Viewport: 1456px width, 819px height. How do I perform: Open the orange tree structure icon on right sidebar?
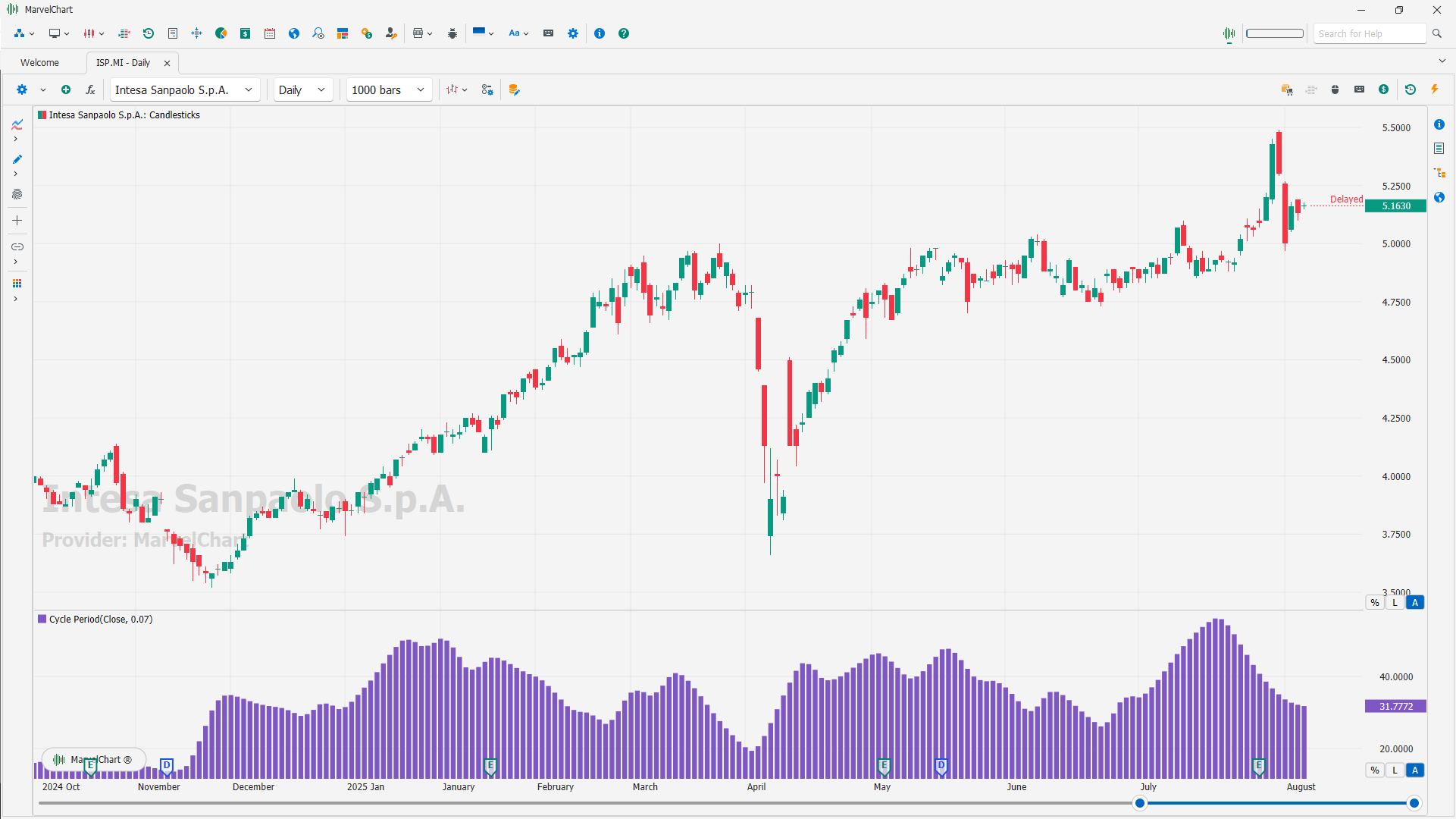pos(1439,173)
